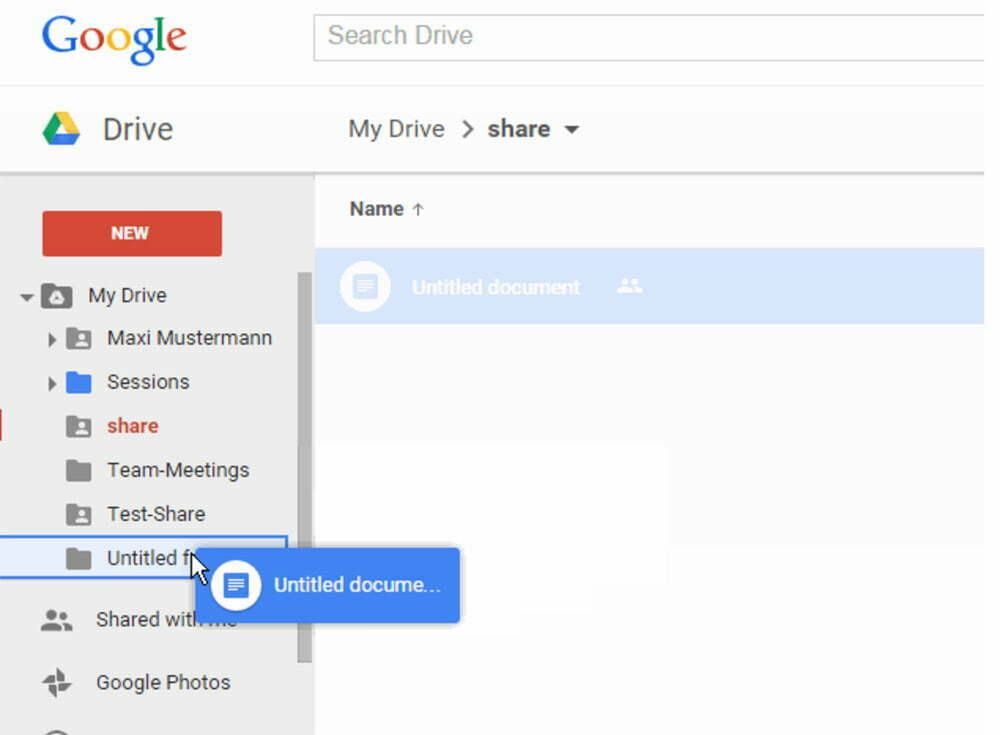Collapse the My Drive tree node
The height and width of the screenshot is (735, 1000).
(x=26, y=297)
